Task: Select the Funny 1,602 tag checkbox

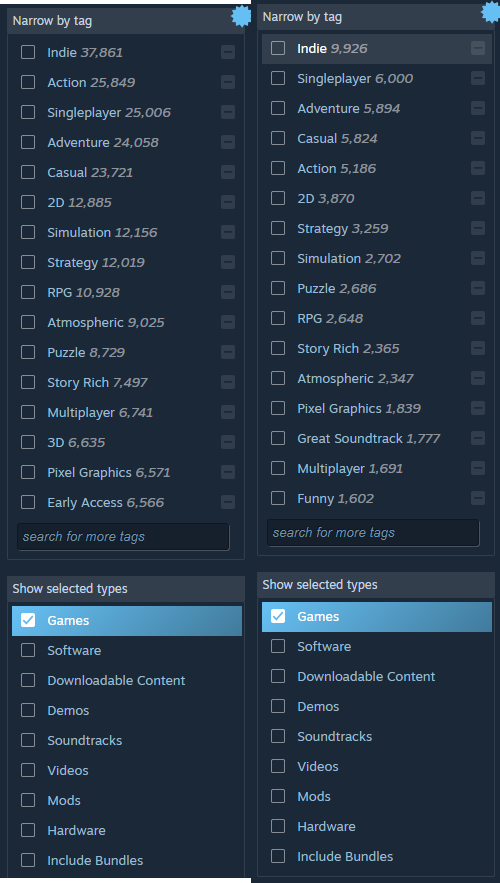Action: [278, 498]
